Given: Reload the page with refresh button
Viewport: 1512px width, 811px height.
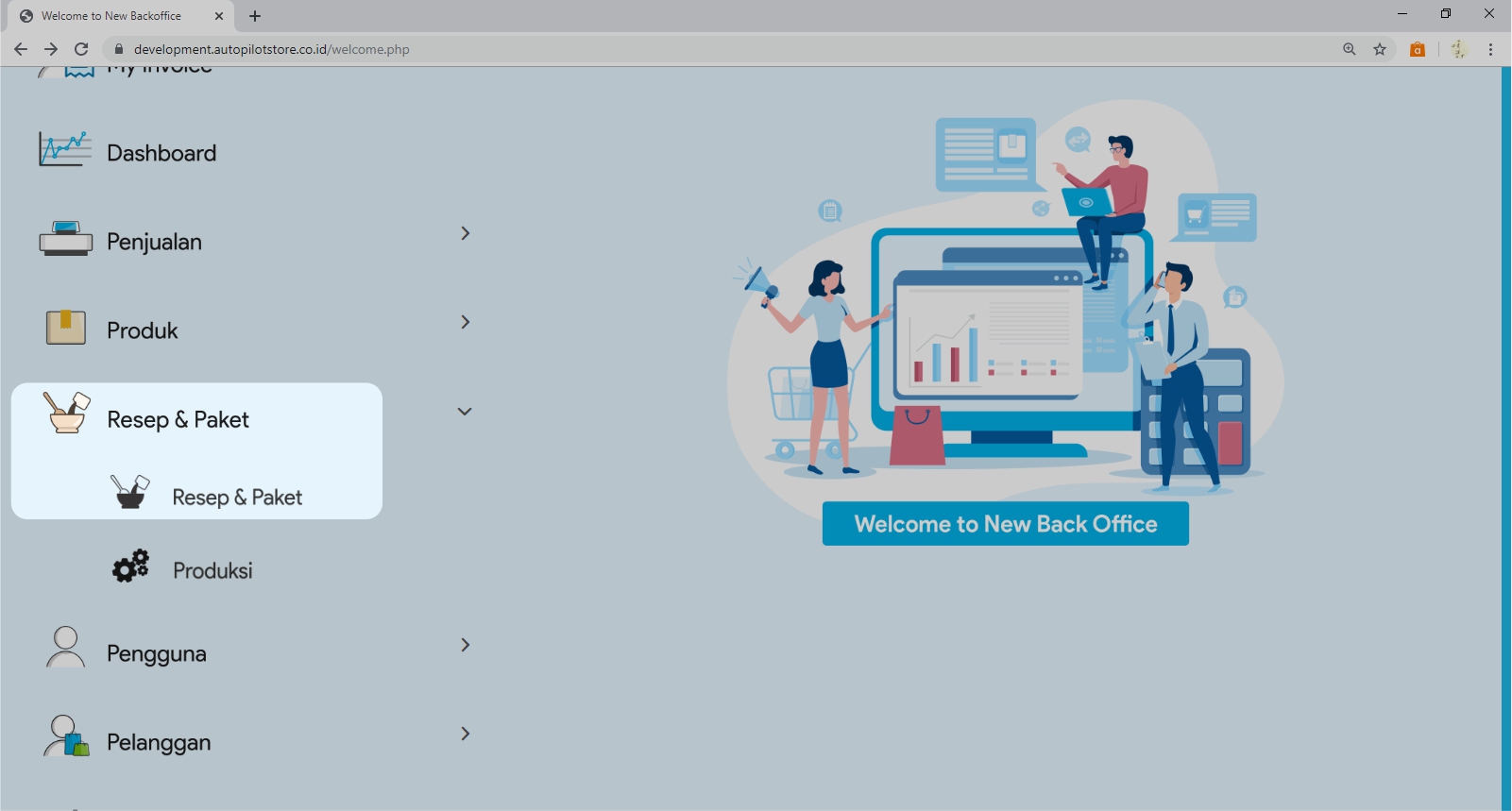Looking at the screenshot, I should [x=81, y=49].
